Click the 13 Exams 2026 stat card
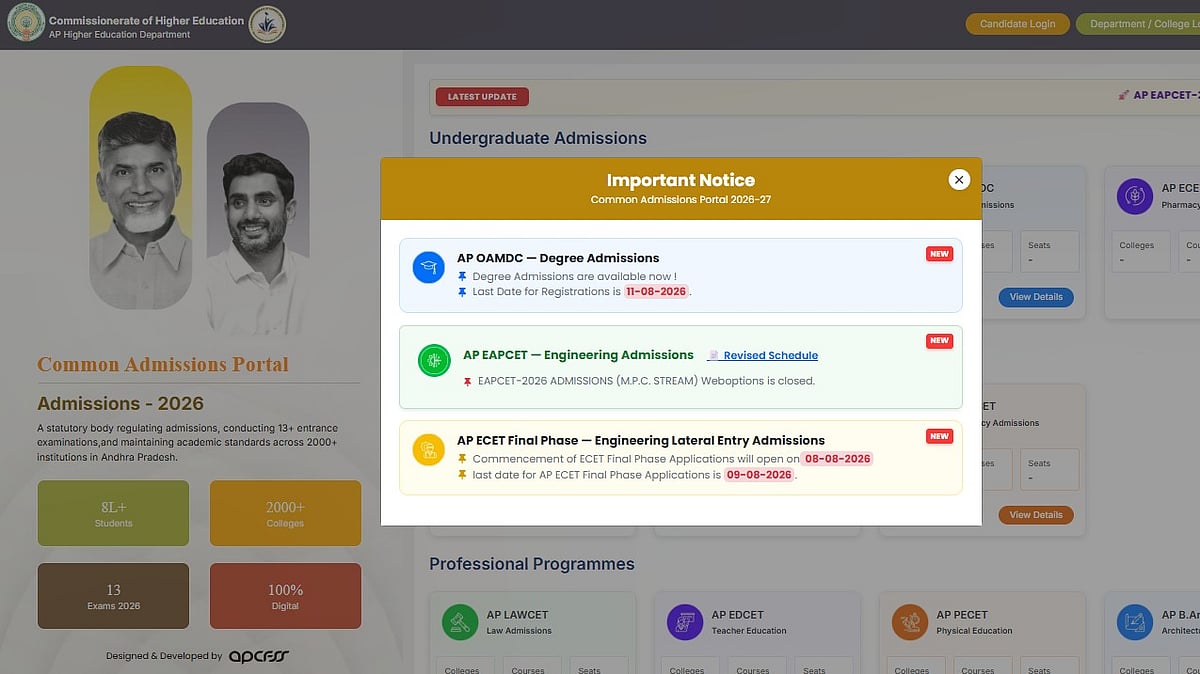 point(113,596)
